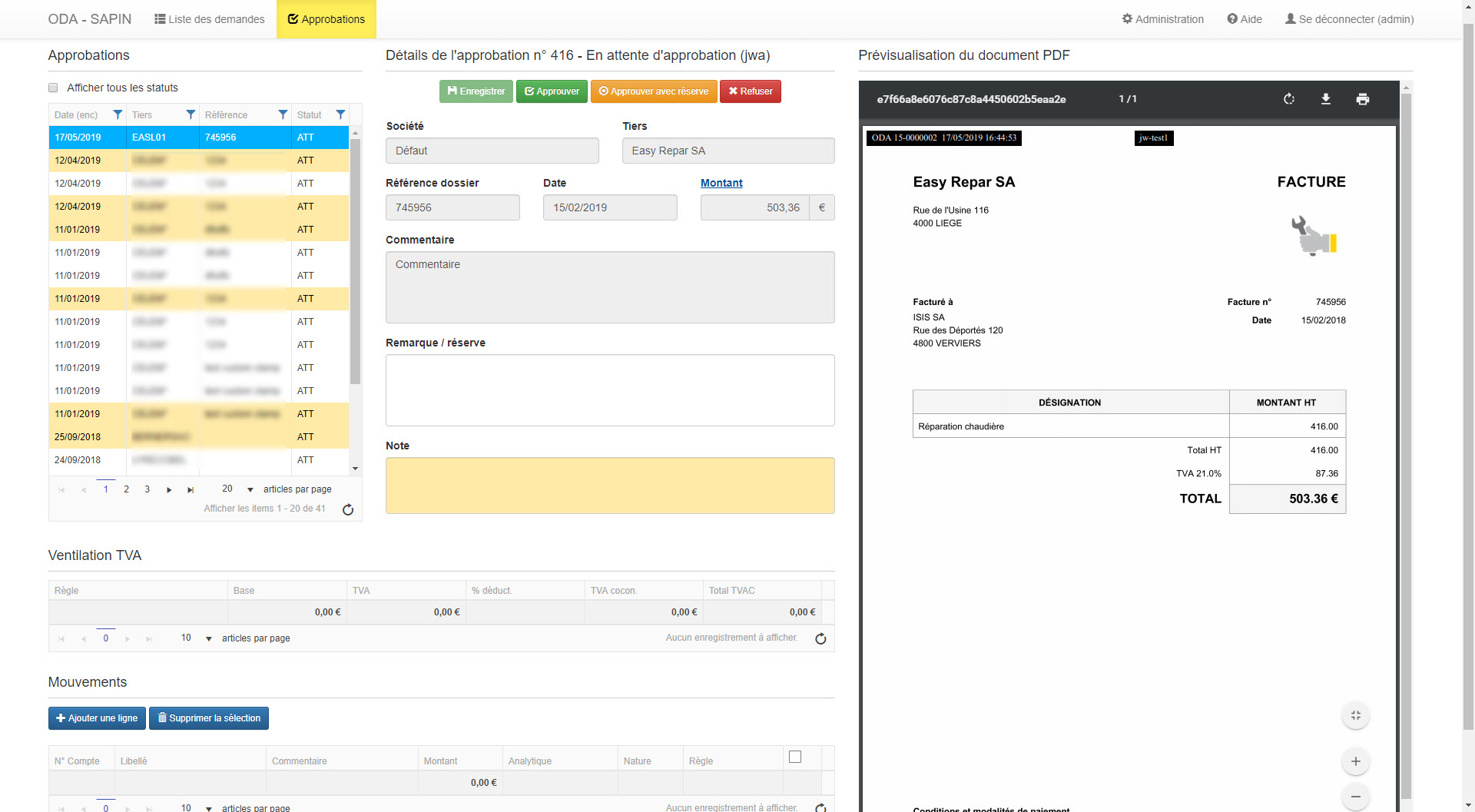Click the Montant link label
This screenshot has height=812, width=1475.
coord(721,183)
